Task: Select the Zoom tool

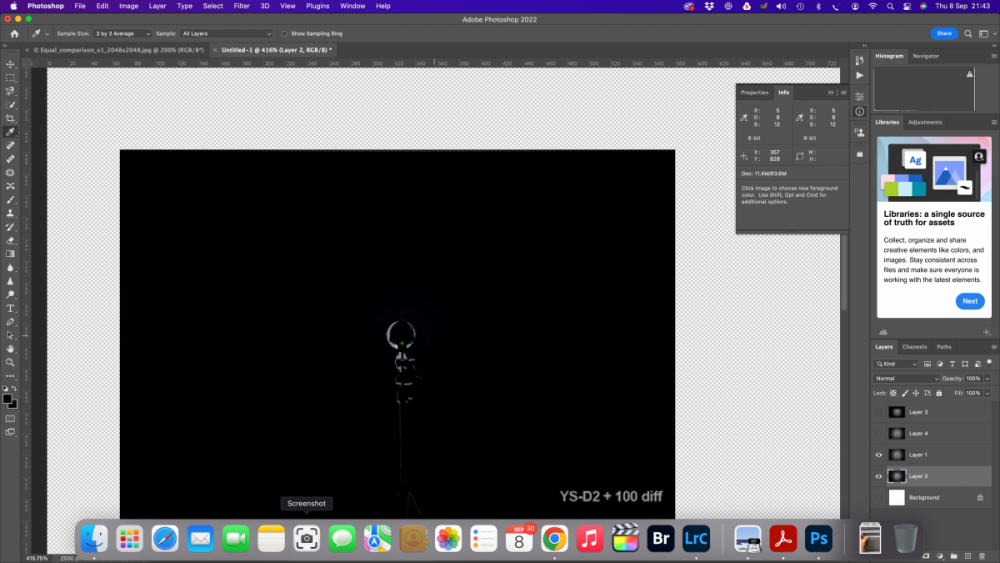Action: coord(10,362)
